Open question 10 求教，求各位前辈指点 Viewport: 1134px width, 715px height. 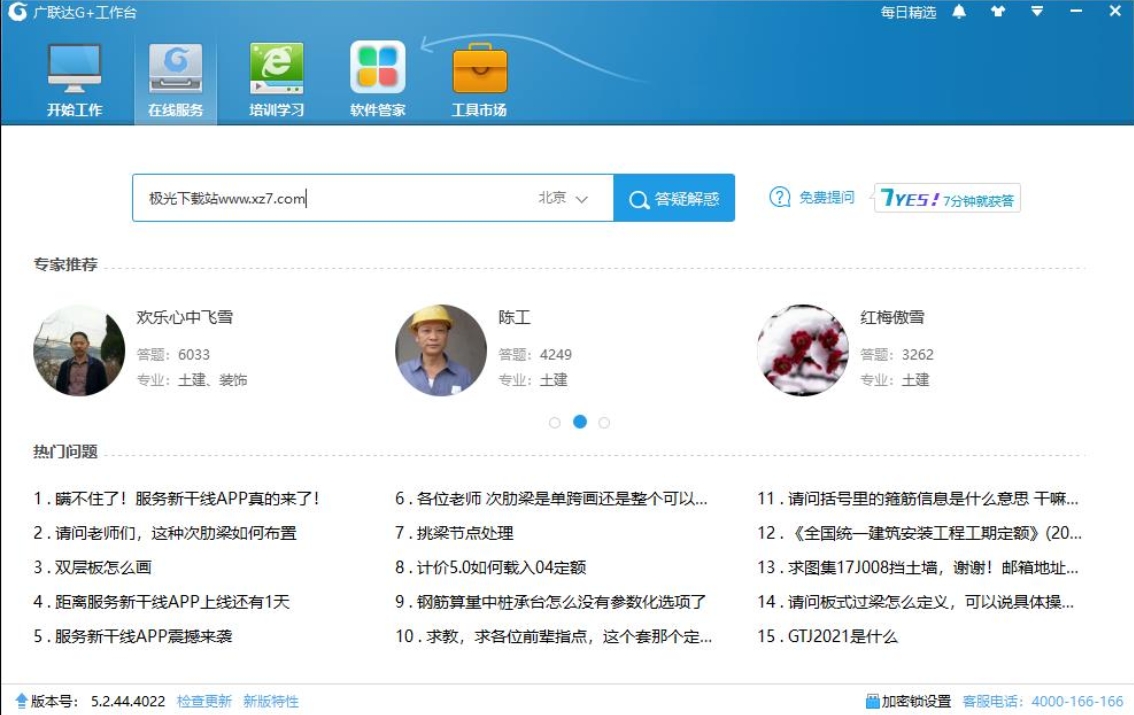click(553, 636)
